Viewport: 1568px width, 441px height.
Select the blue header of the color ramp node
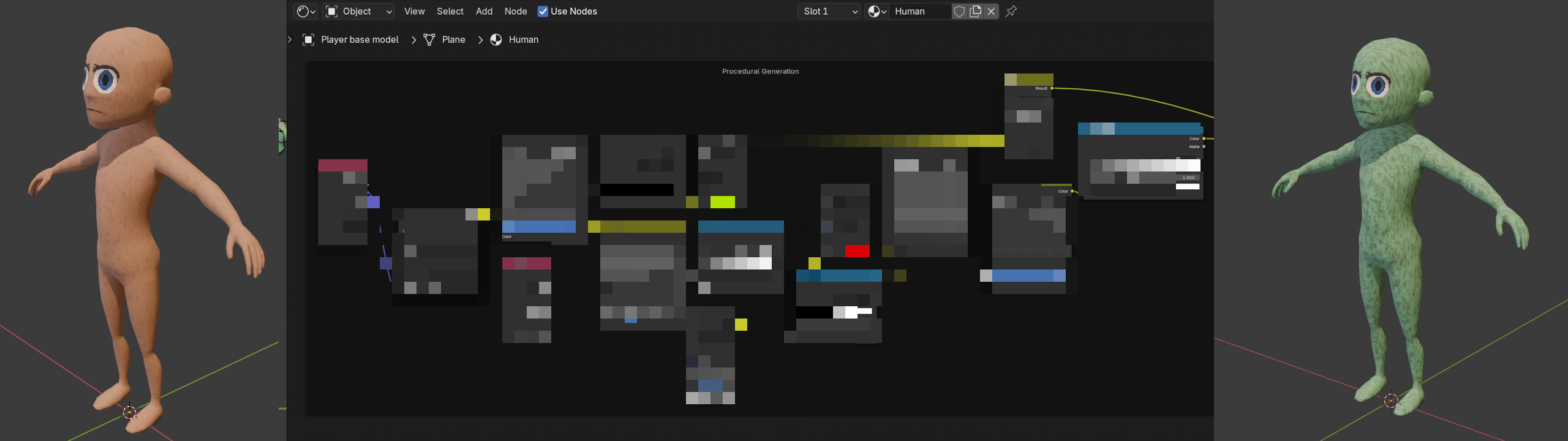coord(1139,129)
